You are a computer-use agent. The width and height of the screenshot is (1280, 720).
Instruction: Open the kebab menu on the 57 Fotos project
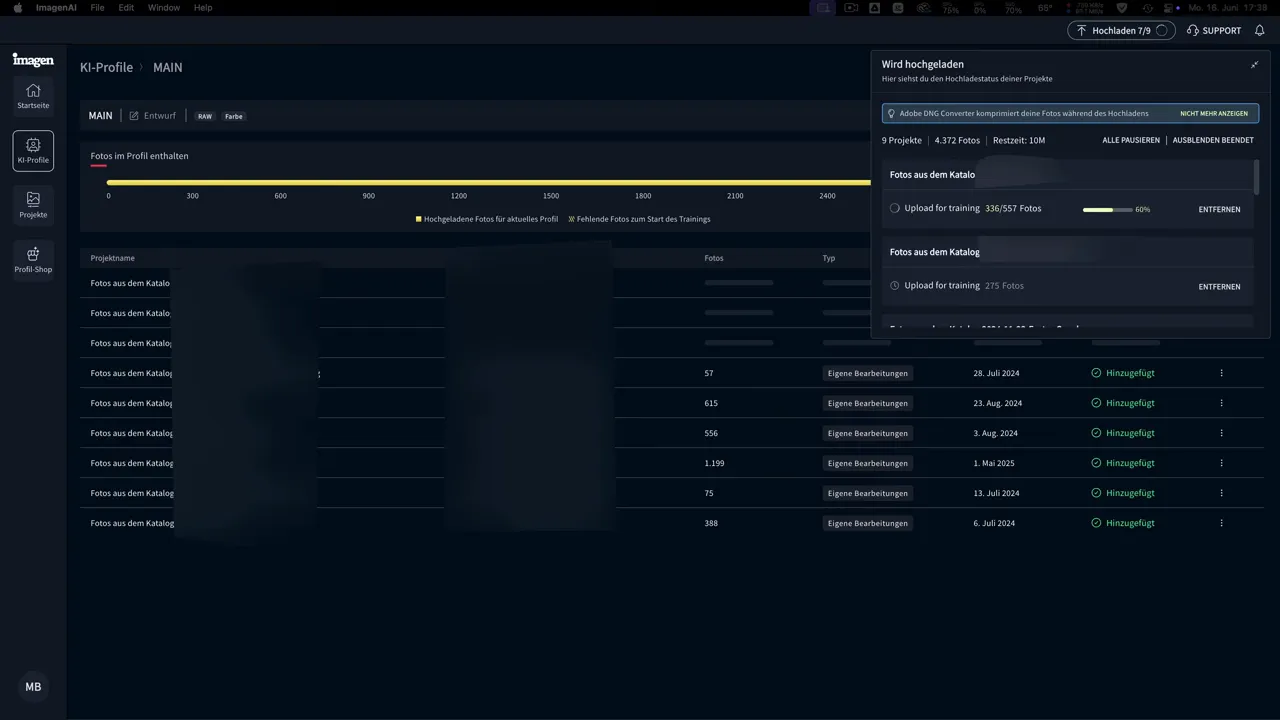(x=1221, y=372)
